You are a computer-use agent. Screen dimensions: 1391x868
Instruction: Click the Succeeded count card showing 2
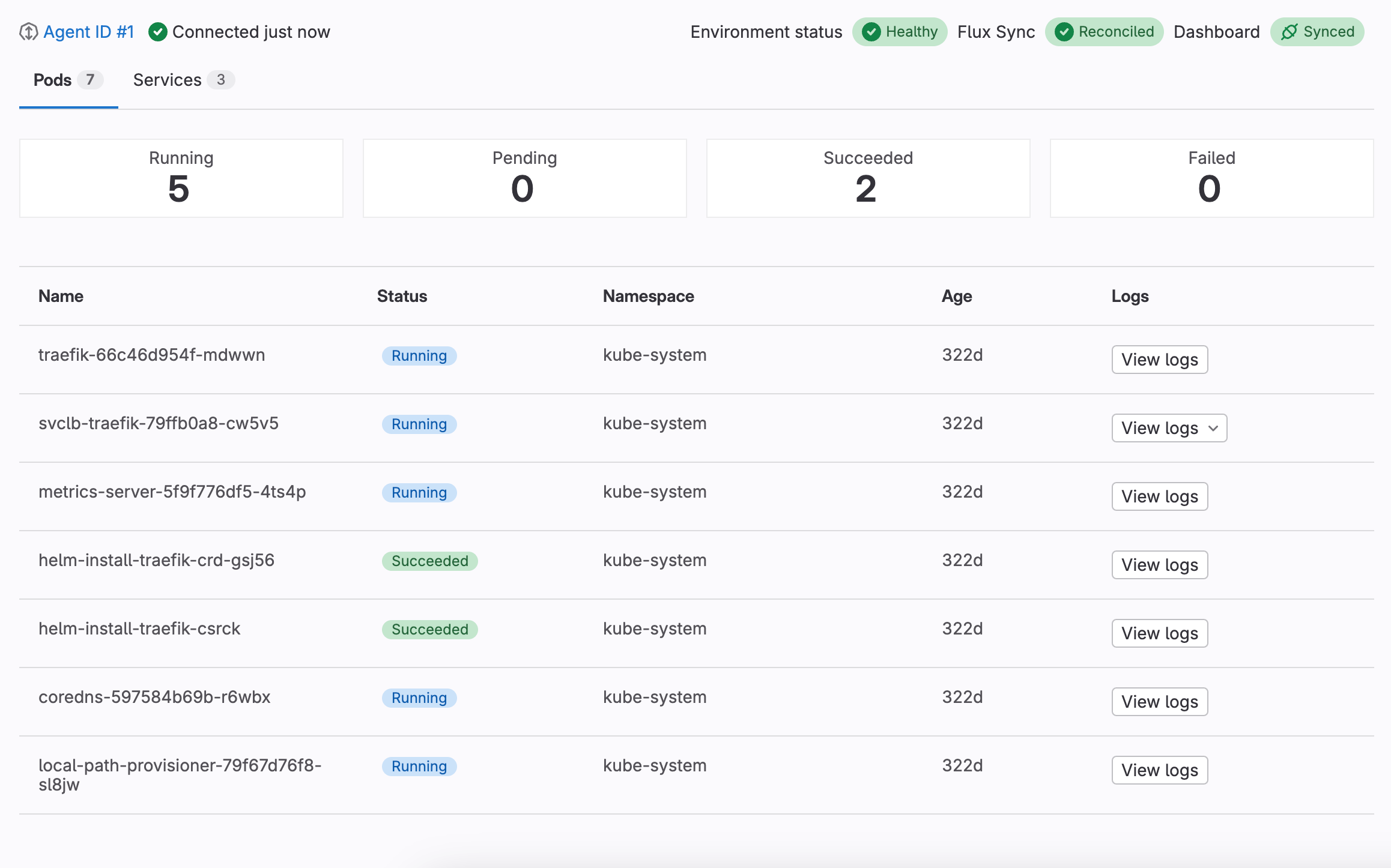(x=867, y=178)
